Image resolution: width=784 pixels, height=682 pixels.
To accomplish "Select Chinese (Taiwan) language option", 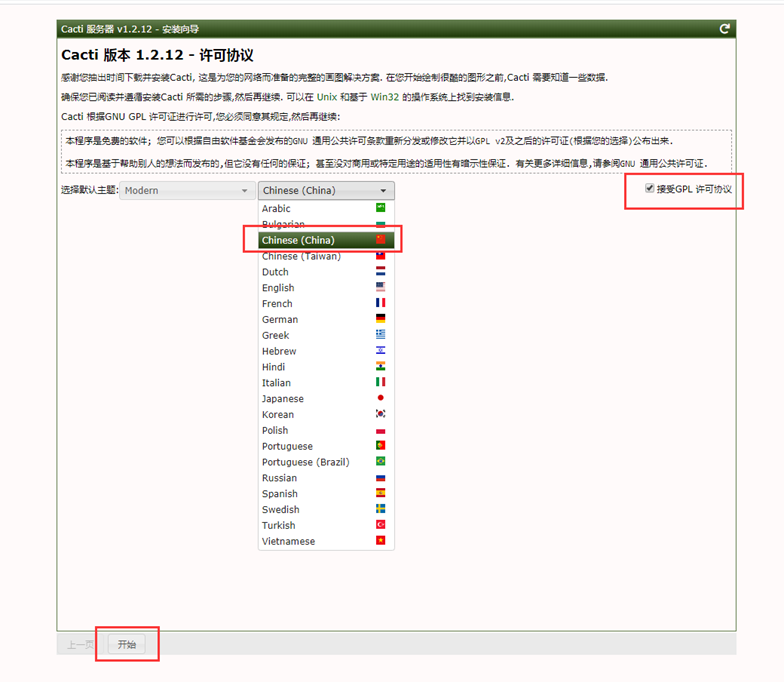I will [x=326, y=256].
